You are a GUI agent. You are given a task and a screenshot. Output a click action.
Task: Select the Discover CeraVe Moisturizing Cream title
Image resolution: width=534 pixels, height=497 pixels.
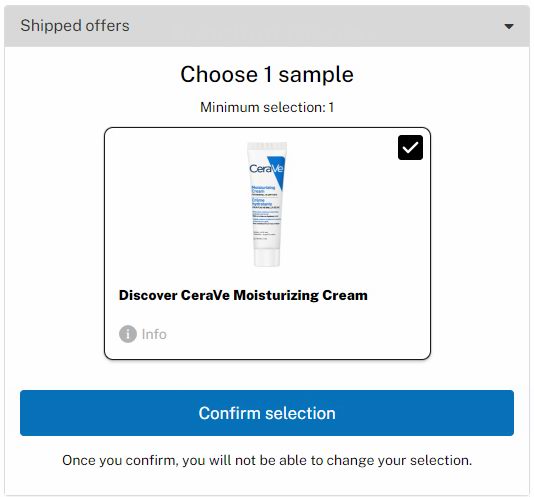coord(243,295)
